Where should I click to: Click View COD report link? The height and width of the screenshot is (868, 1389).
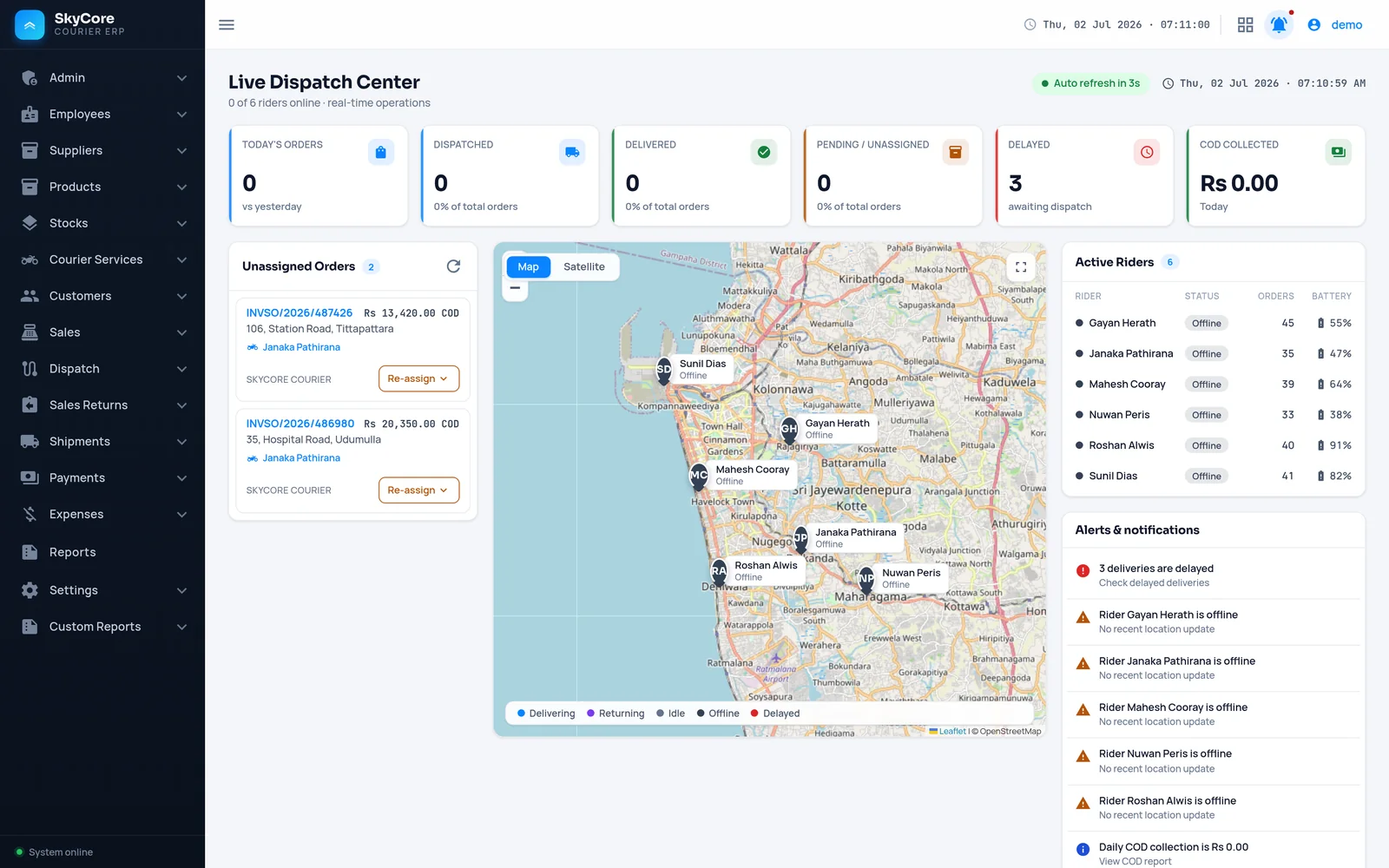(1135, 862)
